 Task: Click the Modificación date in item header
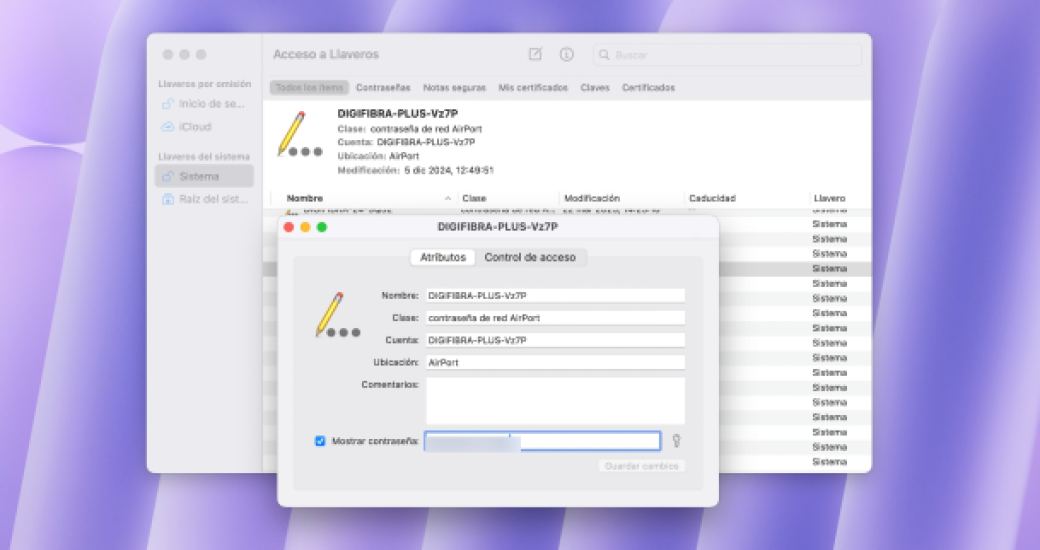(416, 171)
